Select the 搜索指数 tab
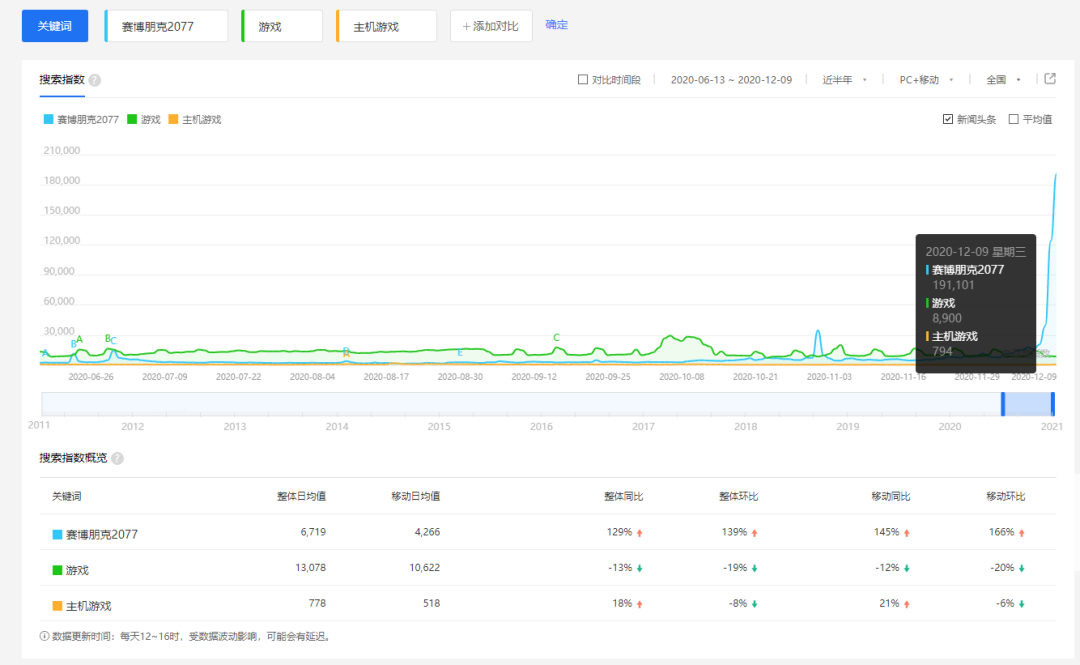Screen dimensions: 1080x665 pos(62,80)
